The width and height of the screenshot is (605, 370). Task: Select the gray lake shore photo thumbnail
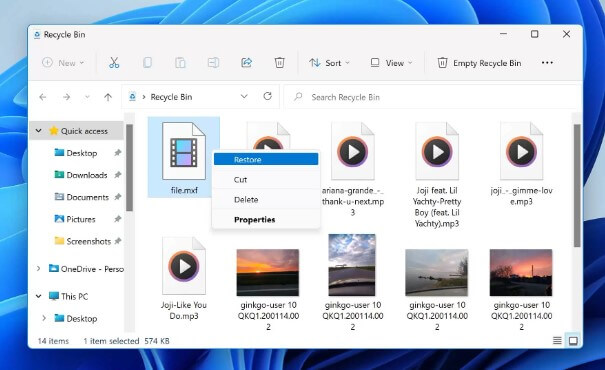tap(437, 272)
